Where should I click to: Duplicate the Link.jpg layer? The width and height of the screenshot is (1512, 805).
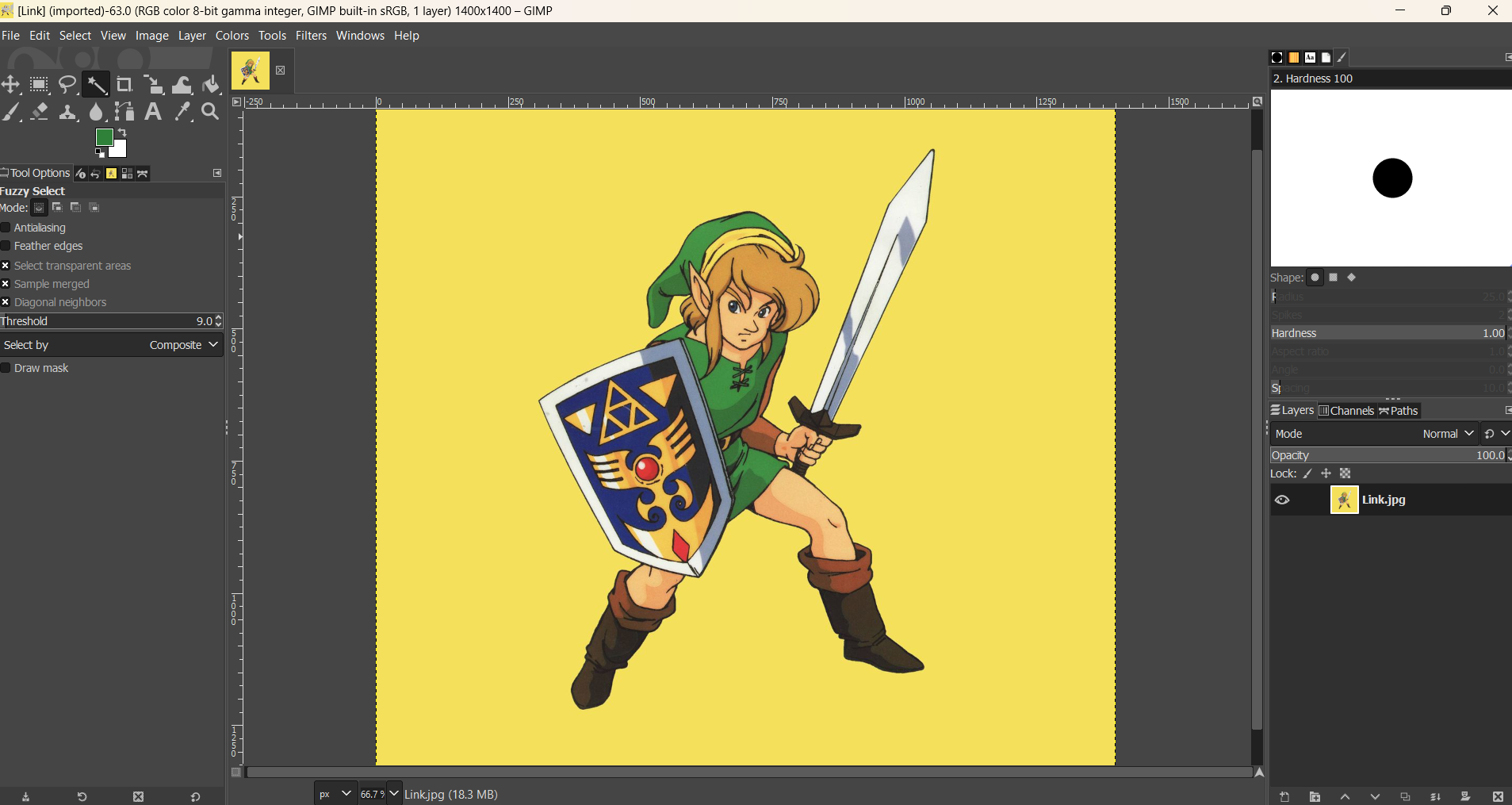[x=1405, y=797]
